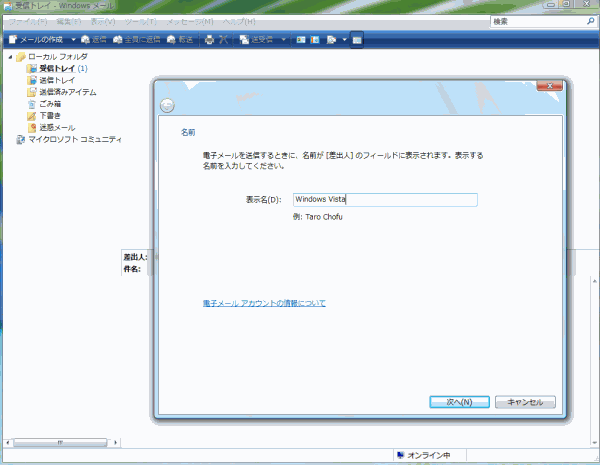Open the 電子メール アカウントの情報について link
This screenshot has height=465, width=600.
(x=263, y=303)
